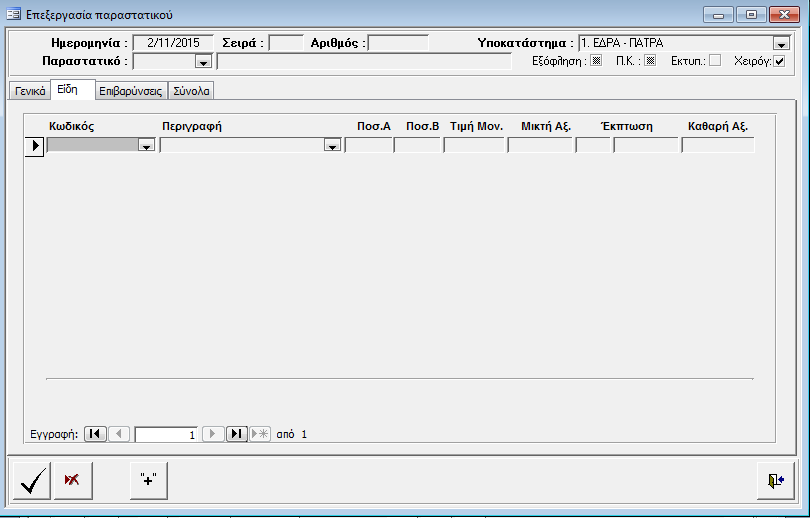The width and height of the screenshot is (810, 518).
Task: Click the red cancel changes button
Action: 72,481
